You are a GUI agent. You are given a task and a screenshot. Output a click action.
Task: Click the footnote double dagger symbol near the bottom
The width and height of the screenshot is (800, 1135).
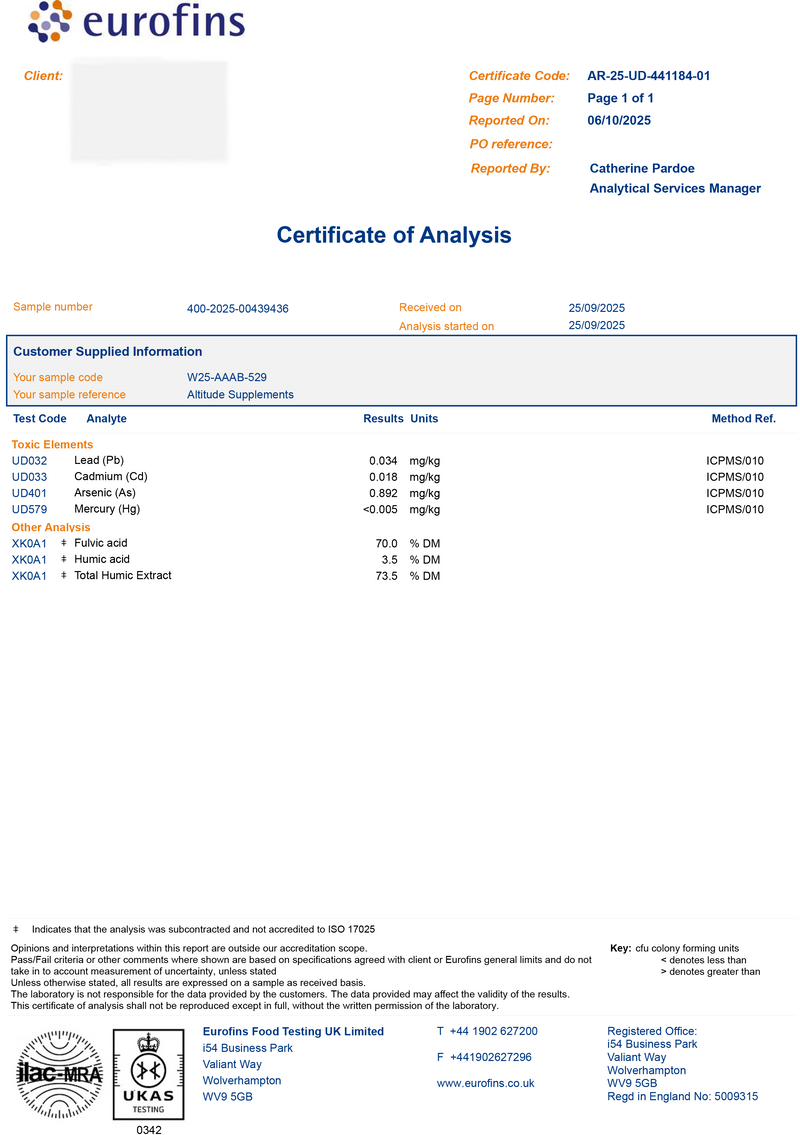(x=16, y=929)
